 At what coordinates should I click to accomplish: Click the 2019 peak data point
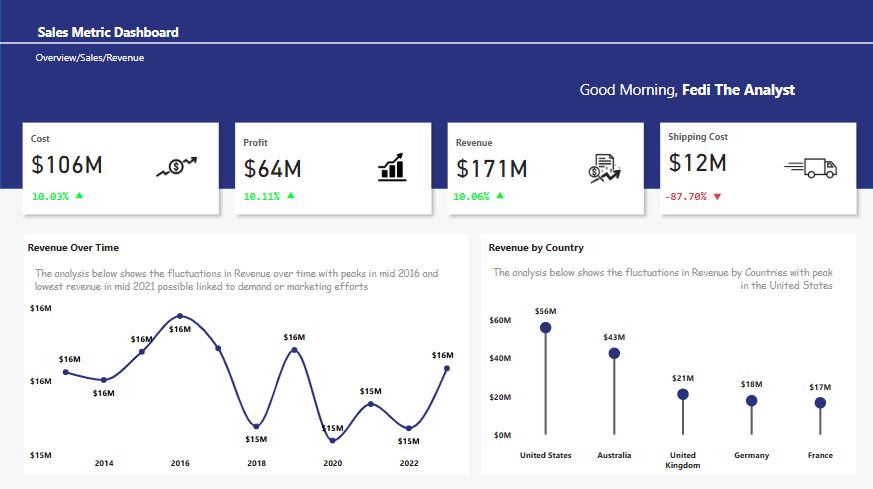(294, 350)
